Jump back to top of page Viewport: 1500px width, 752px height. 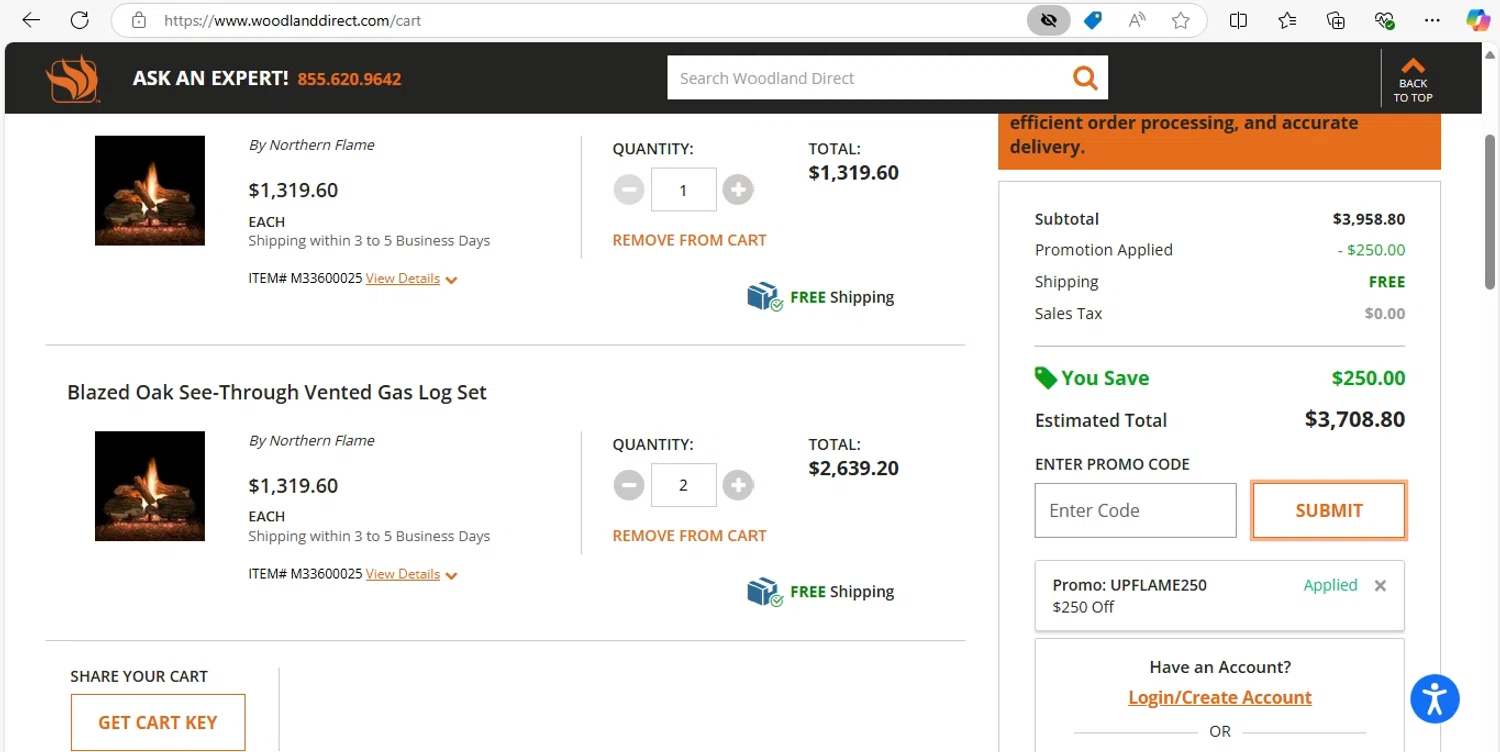point(1413,79)
